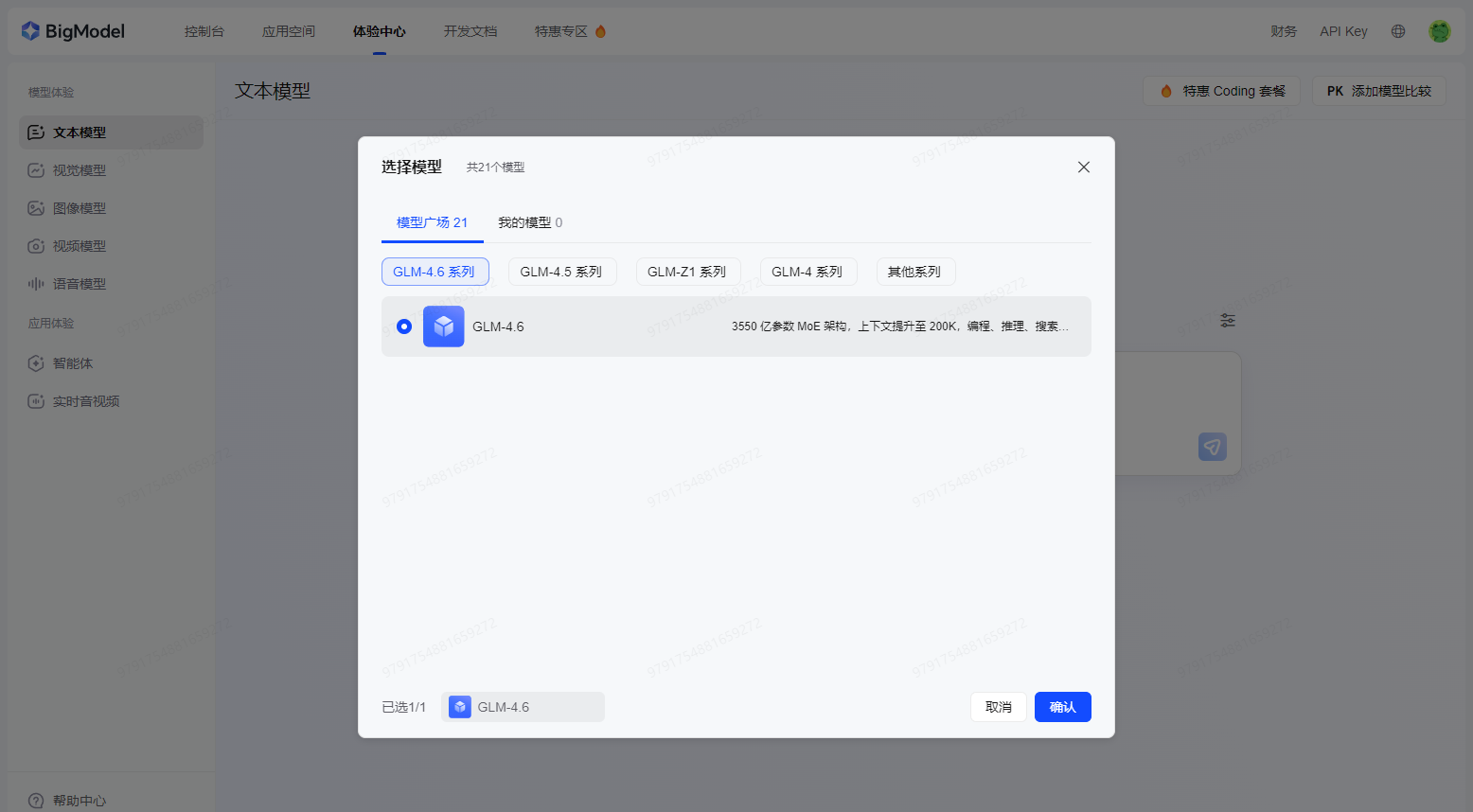Open the user avatar menu

click(1440, 31)
